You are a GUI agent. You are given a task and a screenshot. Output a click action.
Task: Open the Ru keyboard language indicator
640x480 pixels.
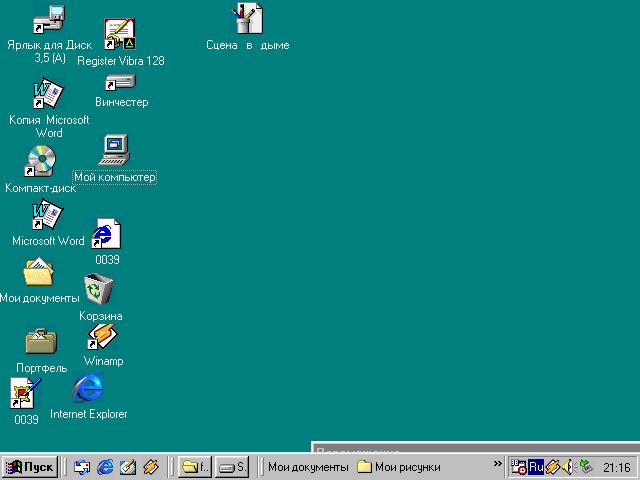coord(536,467)
